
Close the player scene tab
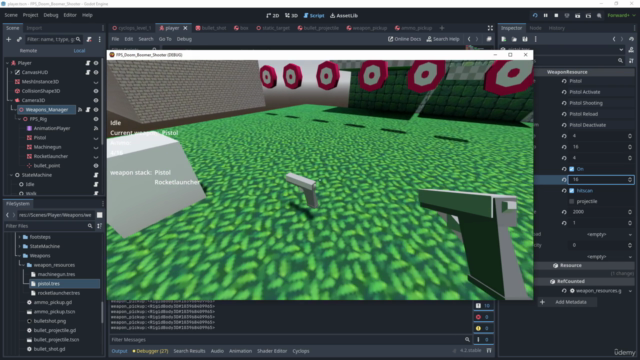(x=185, y=28)
